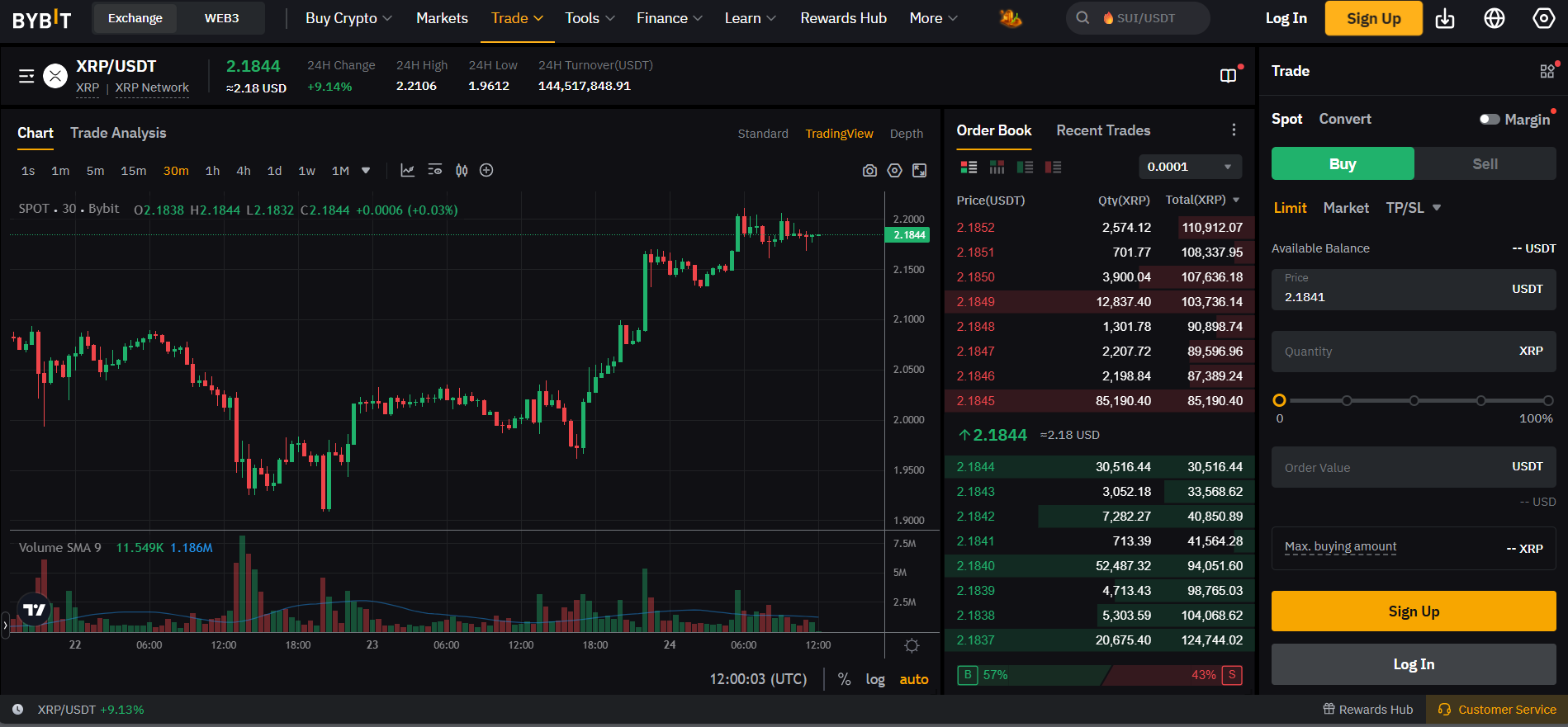Select the Convert tab
This screenshot has height=727, width=1568.
point(1345,119)
